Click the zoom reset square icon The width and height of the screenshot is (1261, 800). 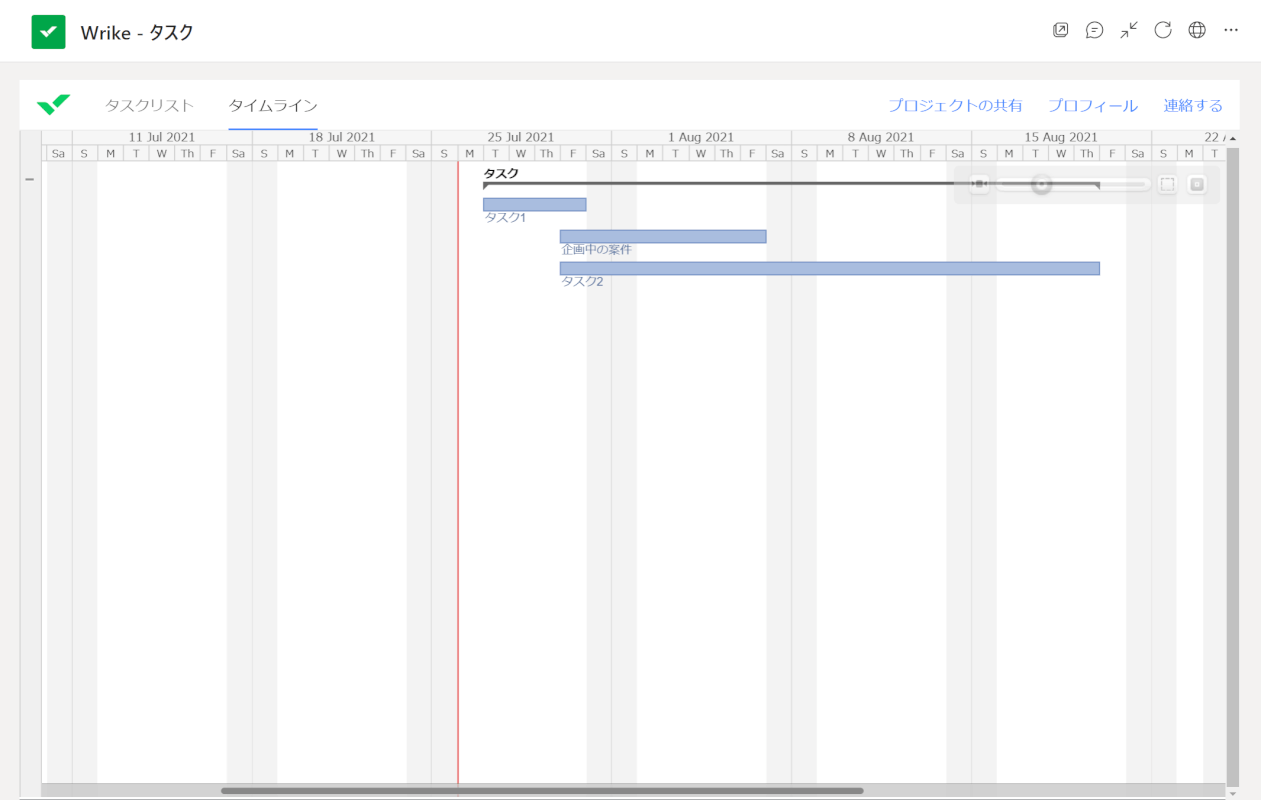1197,184
